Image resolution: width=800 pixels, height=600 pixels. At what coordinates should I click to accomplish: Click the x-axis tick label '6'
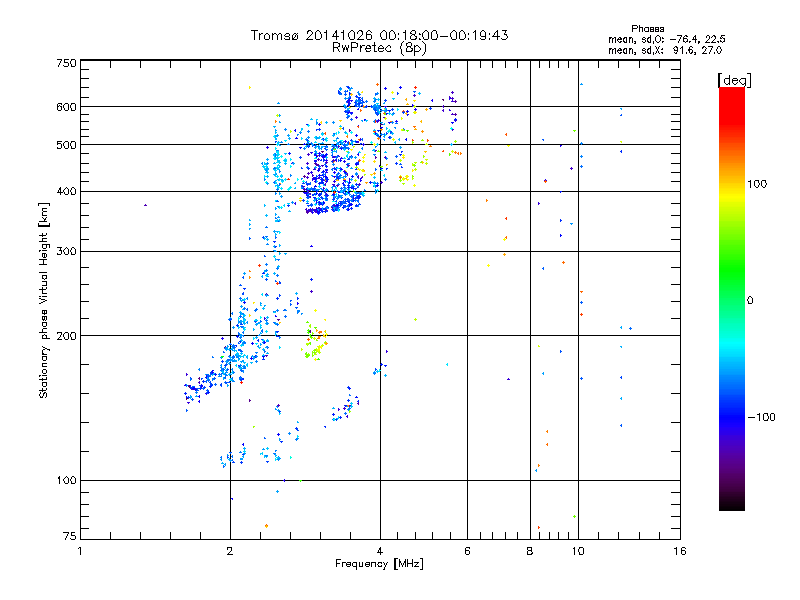467,551
